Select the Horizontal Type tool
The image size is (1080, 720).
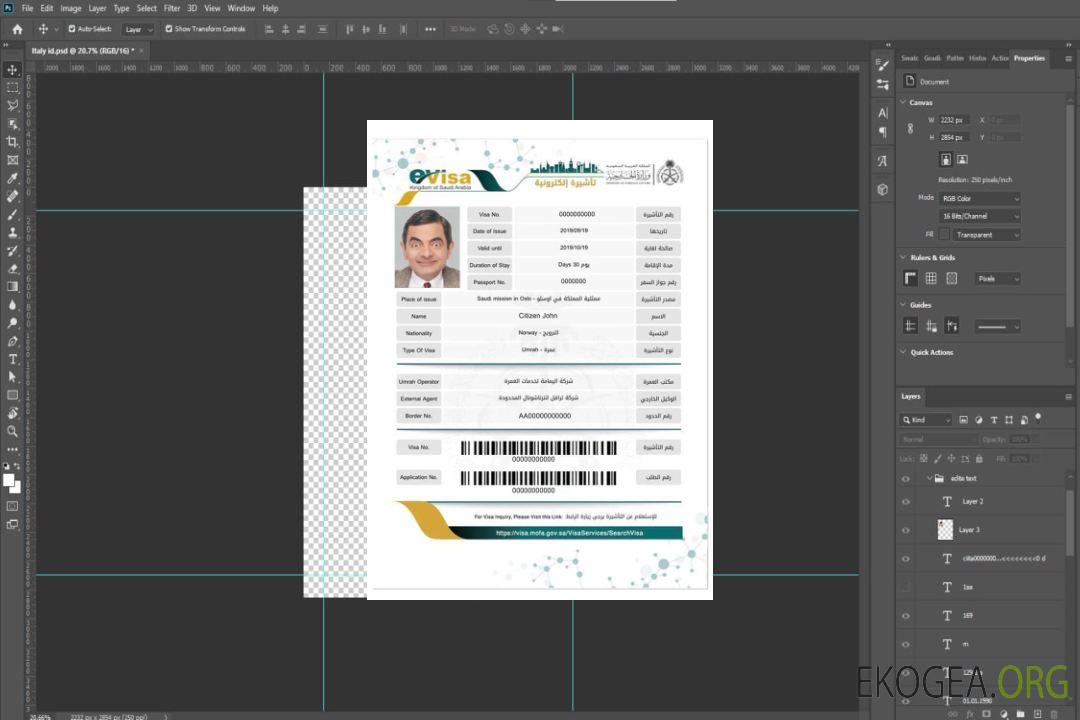tap(12, 359)
